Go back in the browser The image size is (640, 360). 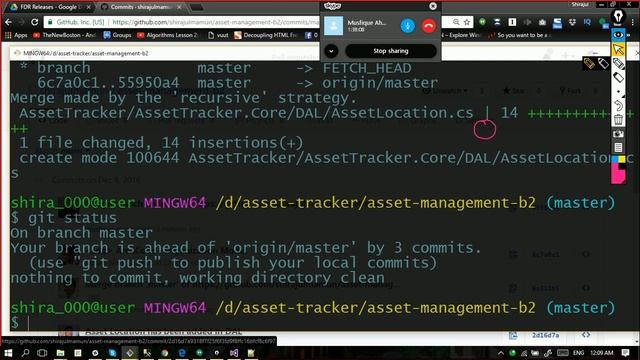tap(9, 22)
